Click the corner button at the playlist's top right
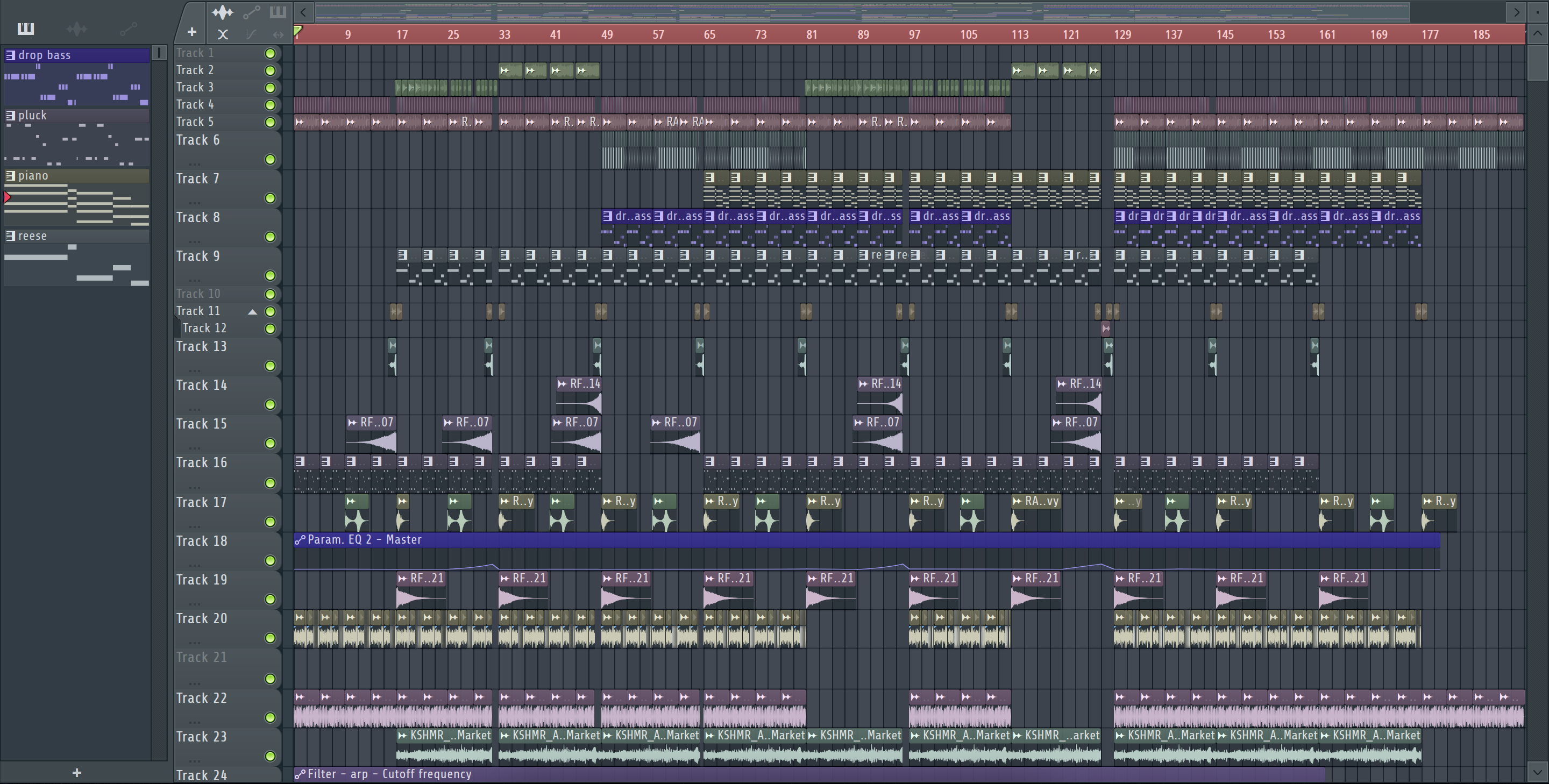 click(1538, 11)
